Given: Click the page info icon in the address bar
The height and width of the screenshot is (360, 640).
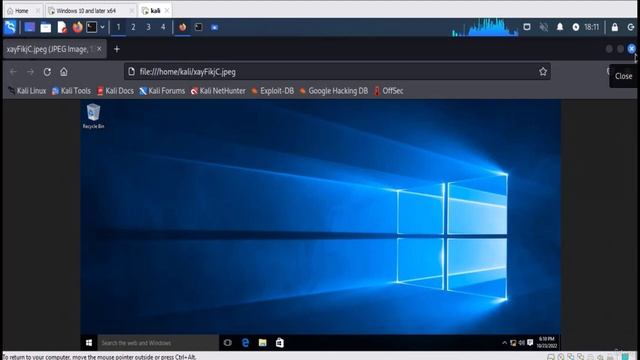Looking at the screenshot, I should 131,72.
